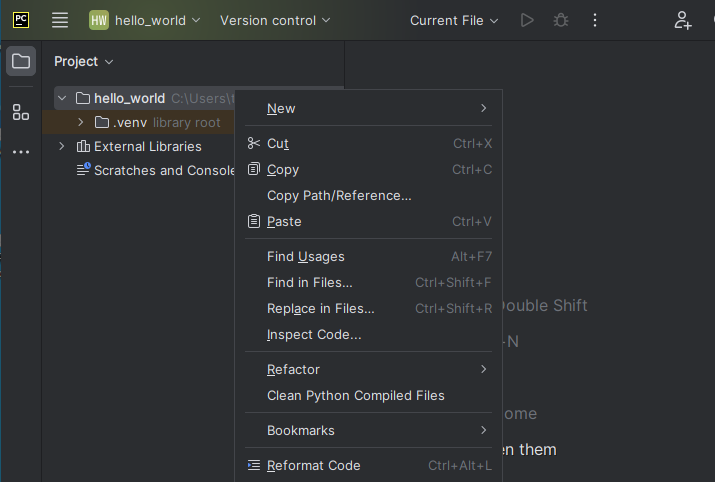This screenshot has width=715, height=482.
Task: Choose Copy Path/Reference from context menu
Action: click(339, 195)
